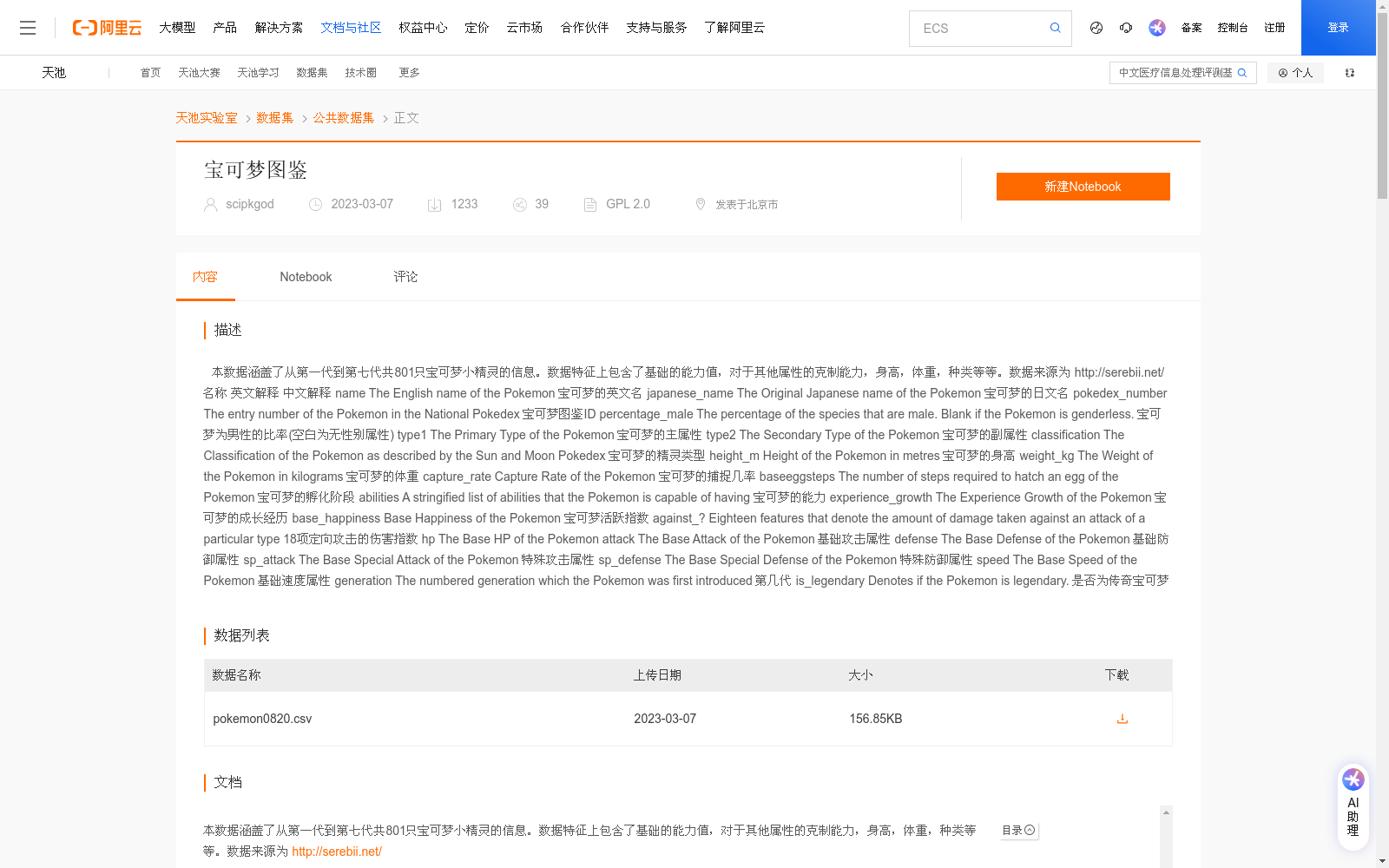Open 技术圈 in Tianchi navigation
1389x868 pixels.
pyautogui.click(x=360, y=73)
